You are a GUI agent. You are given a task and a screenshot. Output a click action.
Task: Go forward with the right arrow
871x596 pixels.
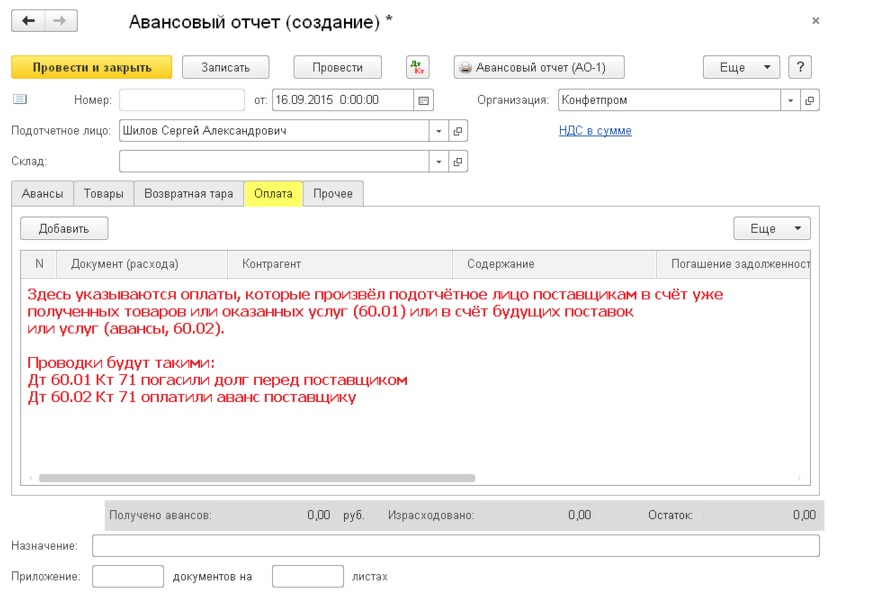pos(60,21)
